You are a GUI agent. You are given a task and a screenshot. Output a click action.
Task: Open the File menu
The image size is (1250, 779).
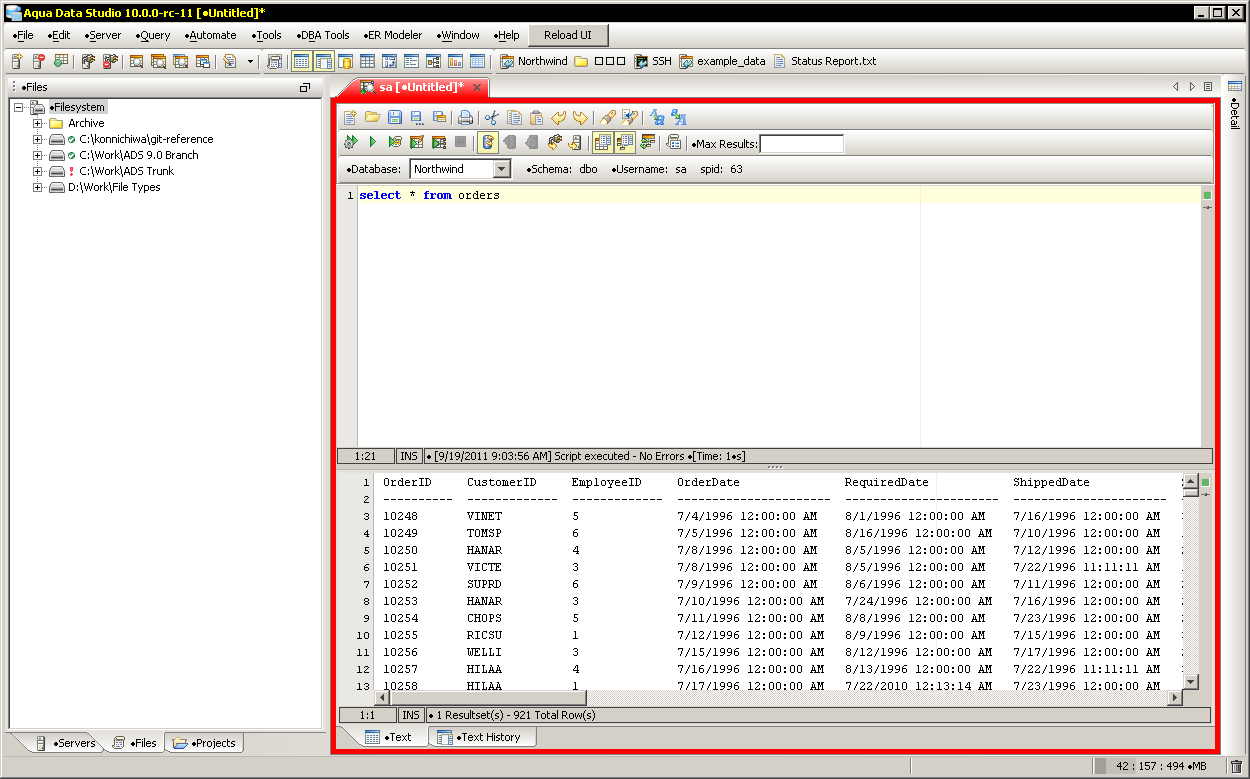(x=24, y=35)
